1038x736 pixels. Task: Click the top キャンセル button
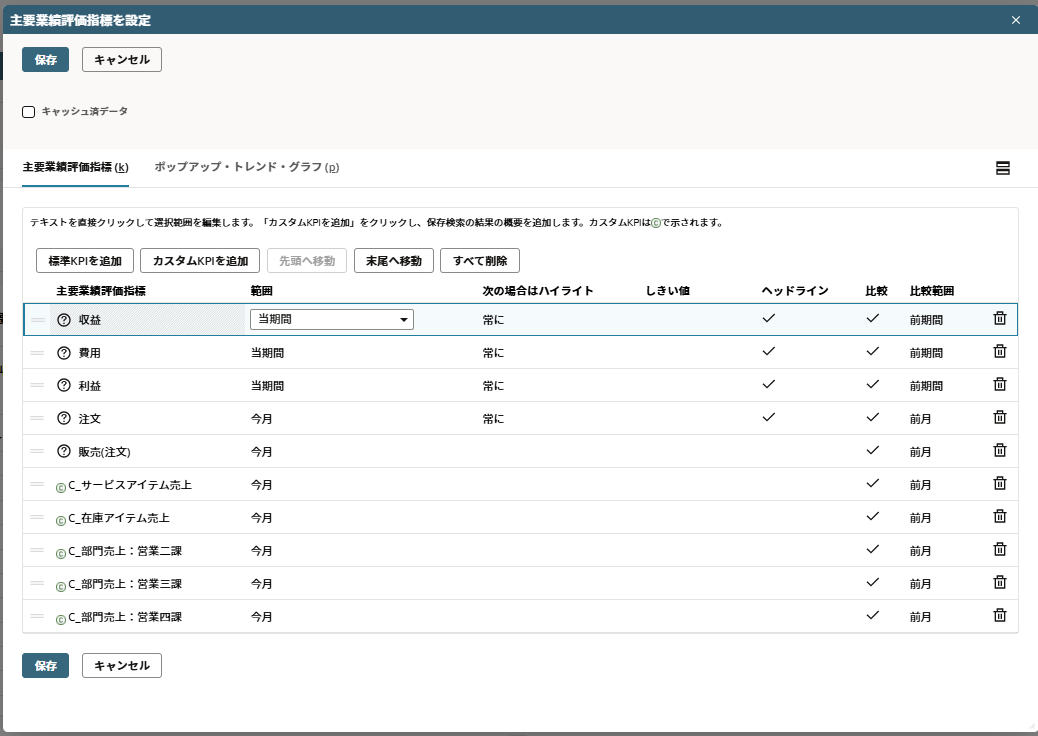[122, 60]
